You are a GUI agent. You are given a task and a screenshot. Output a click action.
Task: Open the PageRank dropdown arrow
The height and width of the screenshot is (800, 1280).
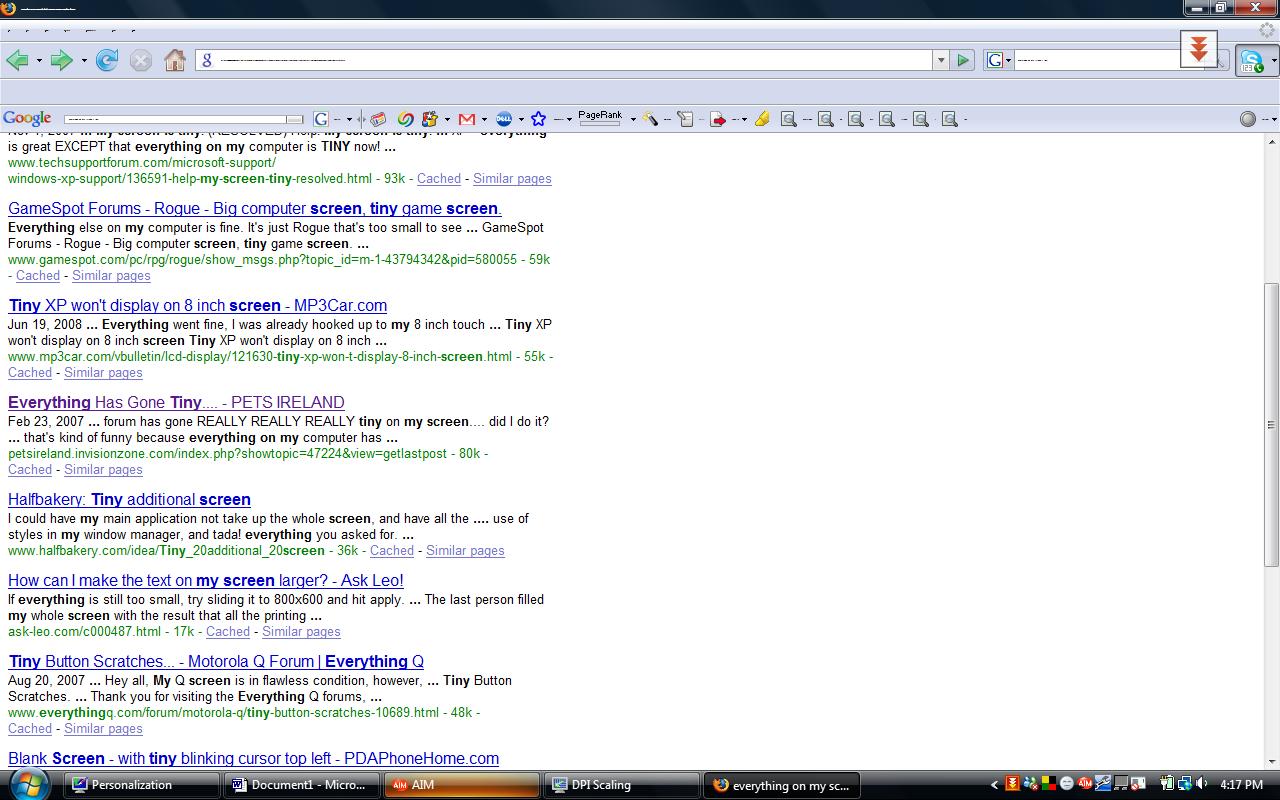pyautogui.click(x=633, y=120)
